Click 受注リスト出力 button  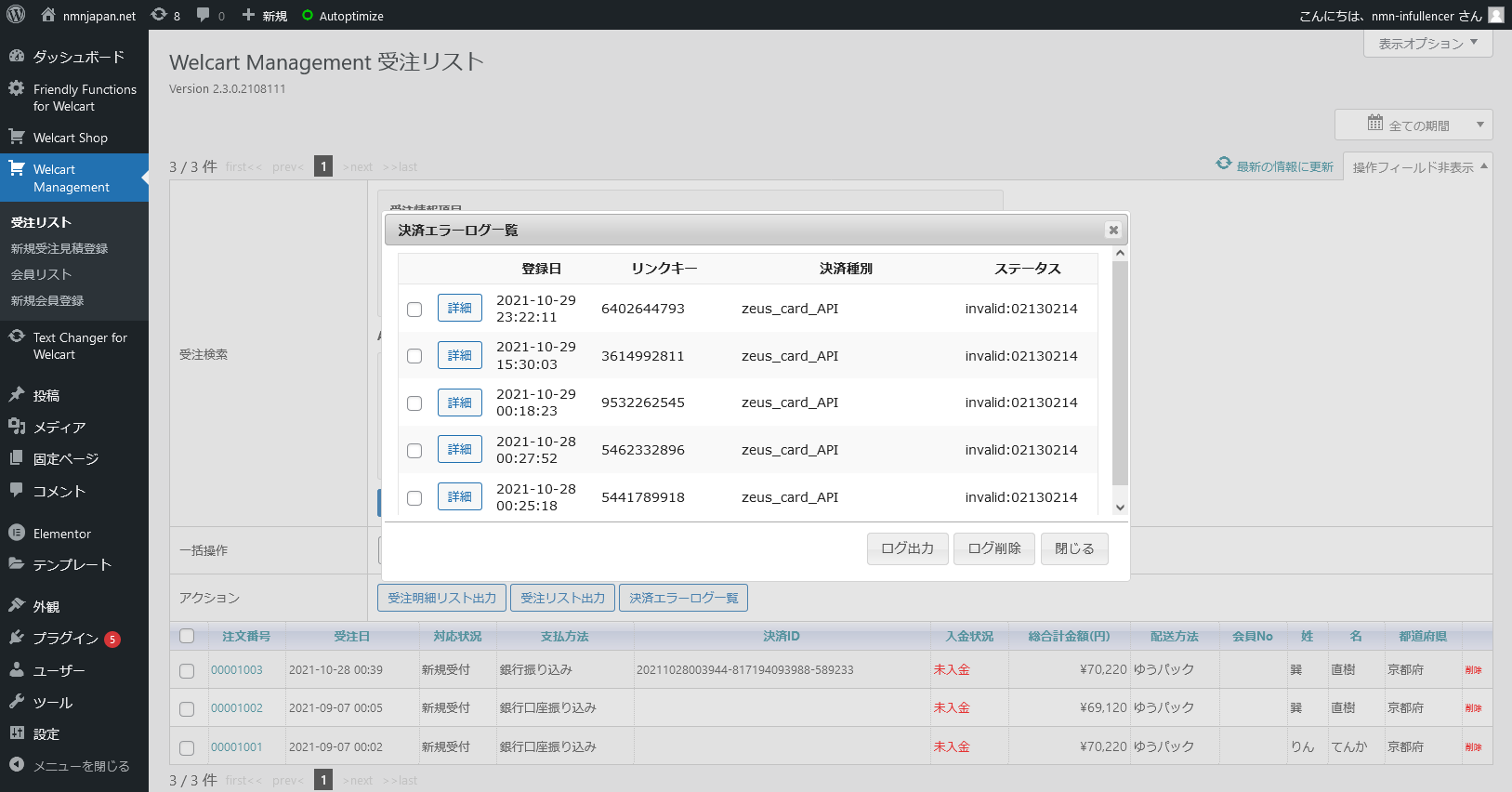[x=562, y=598]
